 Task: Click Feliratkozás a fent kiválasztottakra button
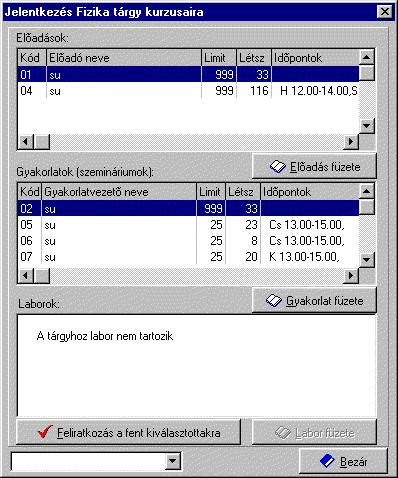tap(128, 432)
